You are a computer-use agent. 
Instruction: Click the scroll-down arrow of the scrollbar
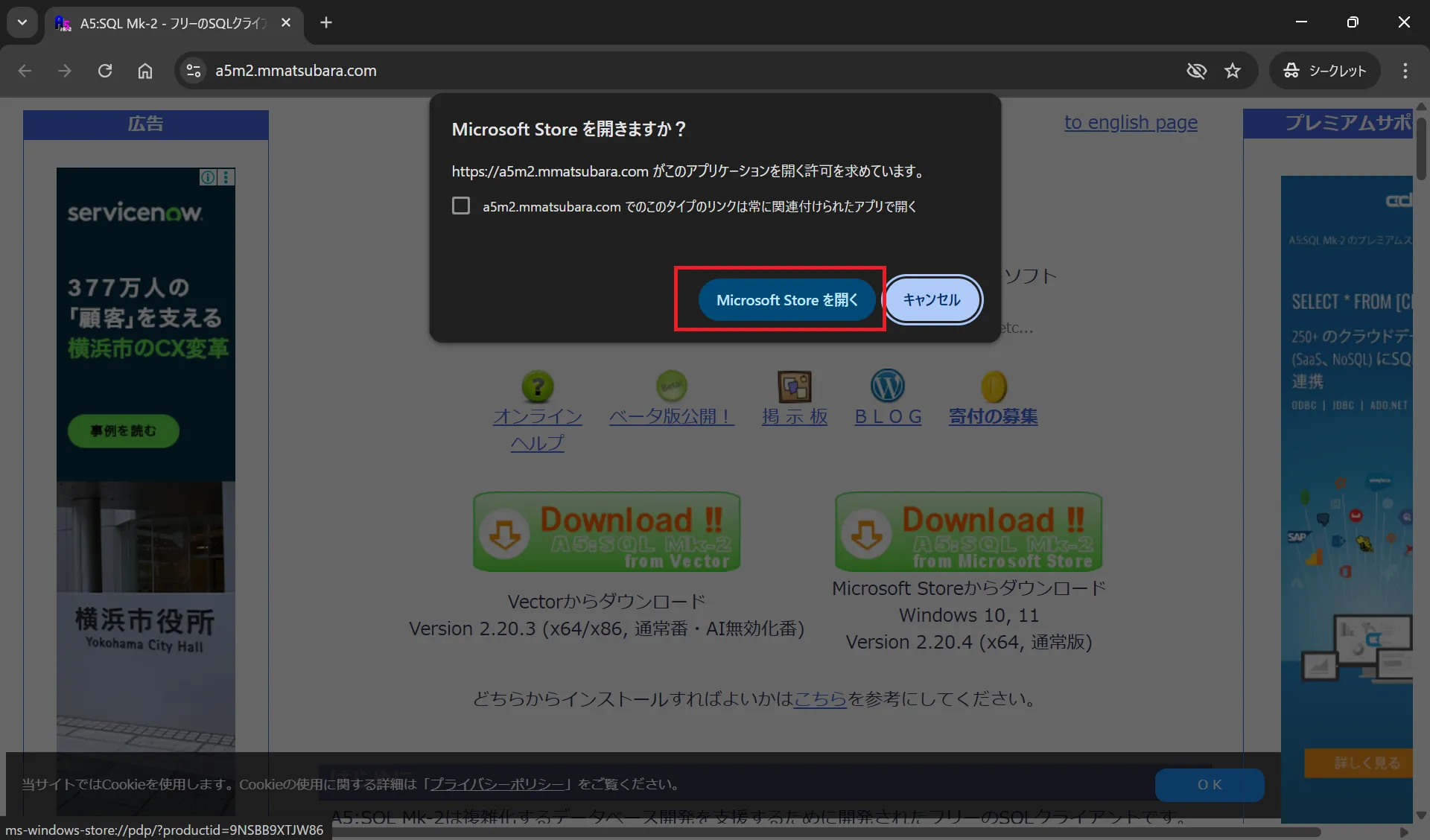pos(1421,815)
